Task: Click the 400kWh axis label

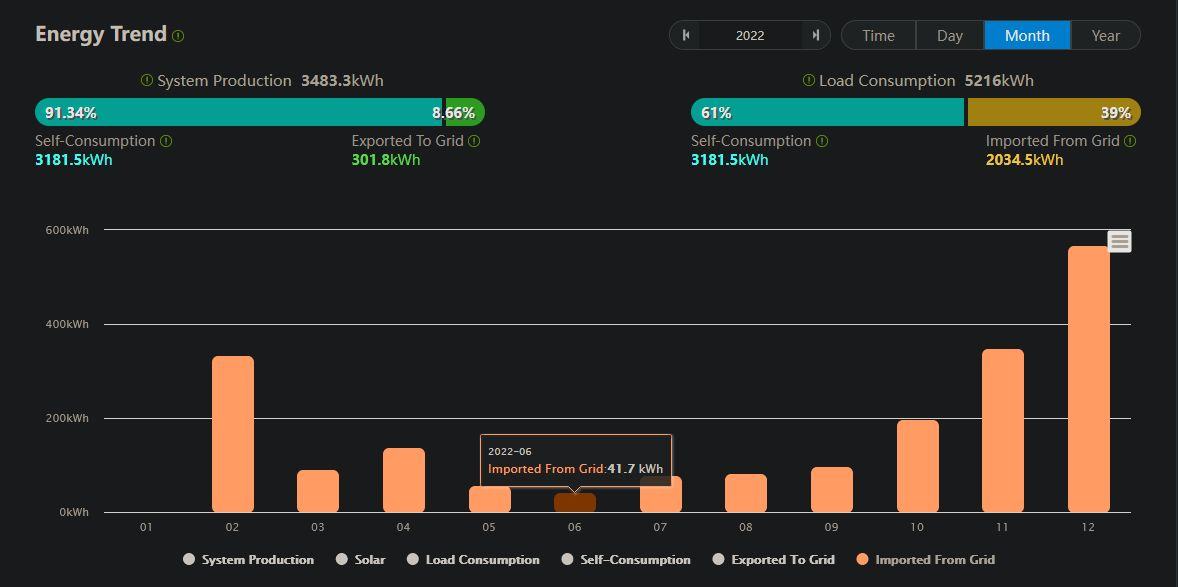Action: pos(66,324)
